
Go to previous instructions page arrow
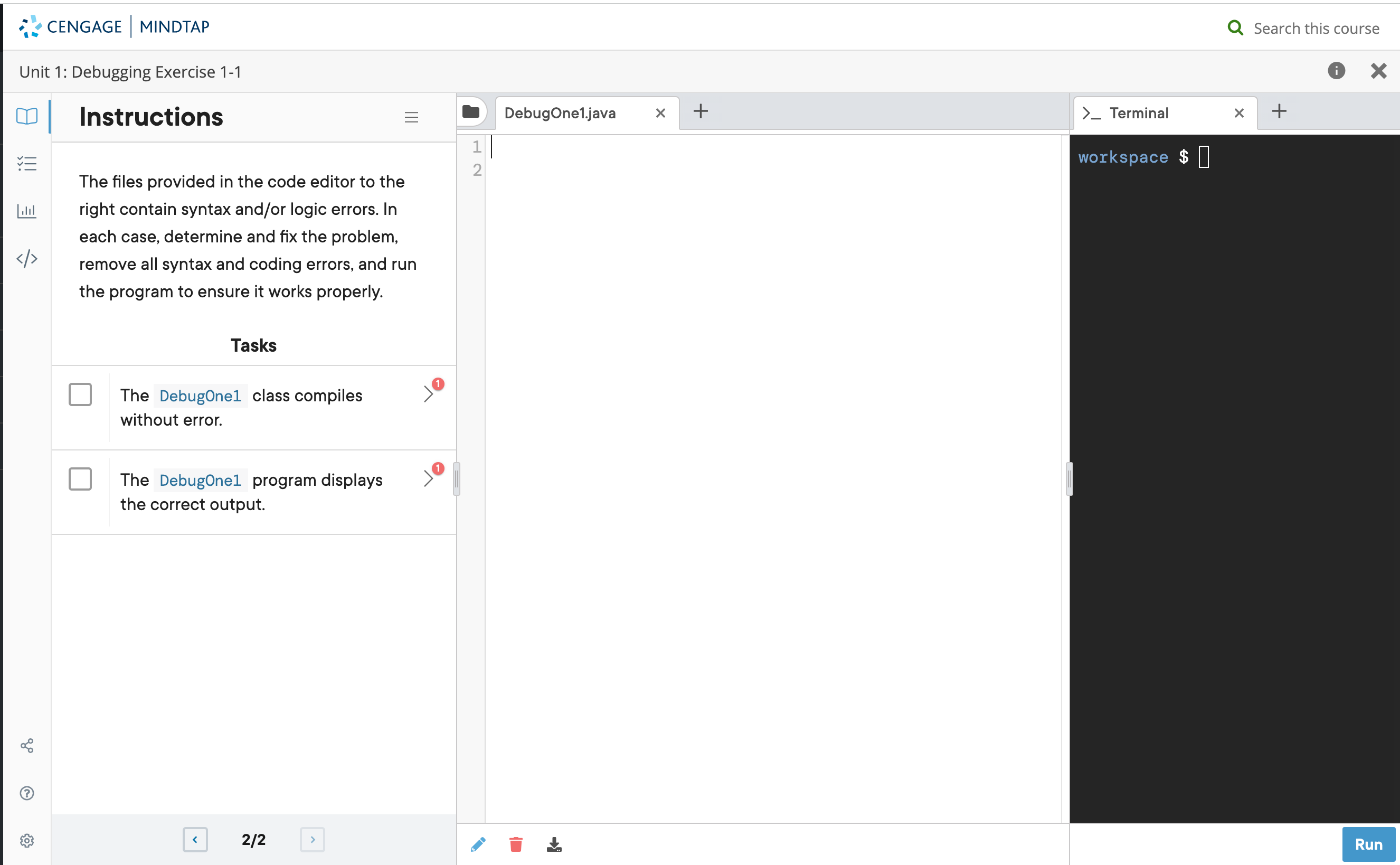click(x=195, y=839)
